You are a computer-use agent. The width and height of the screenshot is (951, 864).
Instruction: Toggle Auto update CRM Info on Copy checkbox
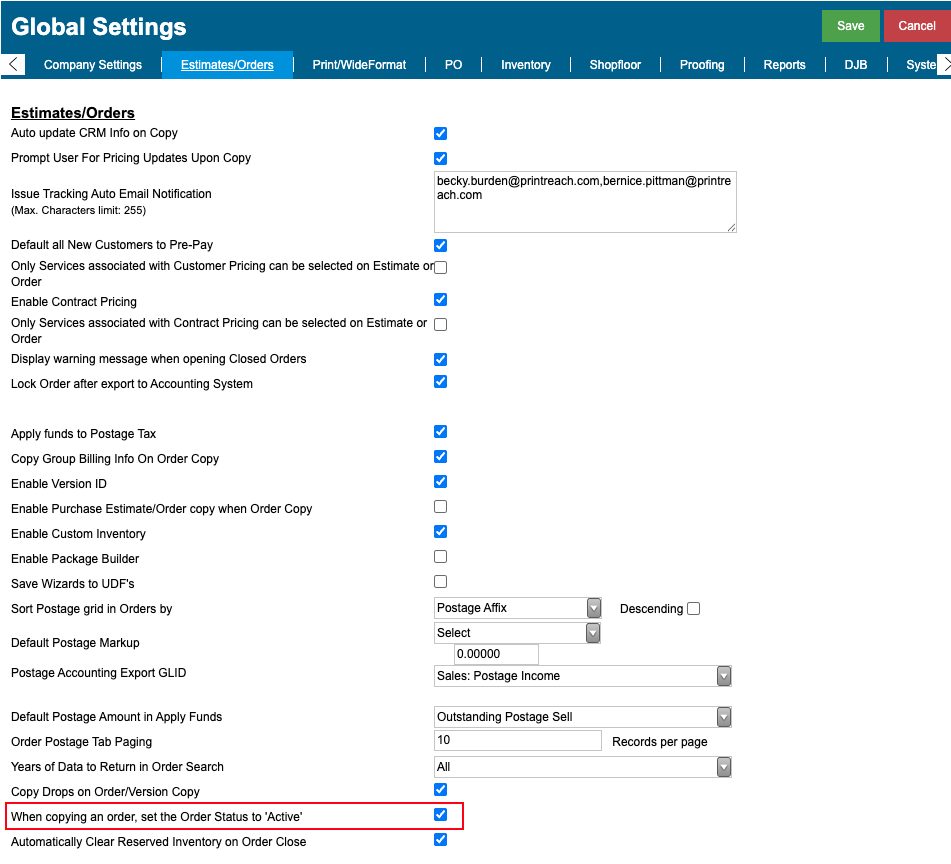coord(441,133)
